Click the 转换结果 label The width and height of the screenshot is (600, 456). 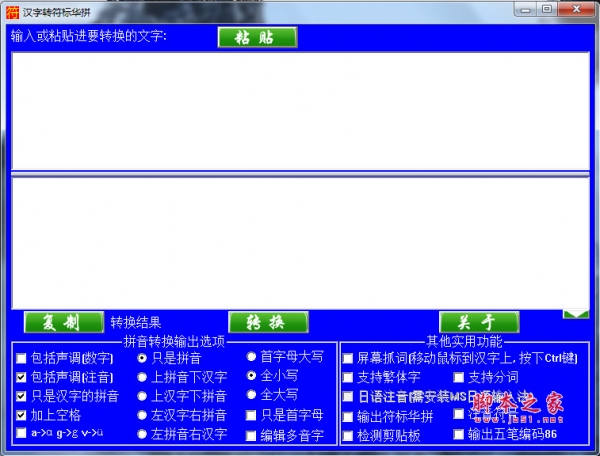point(135,322)
